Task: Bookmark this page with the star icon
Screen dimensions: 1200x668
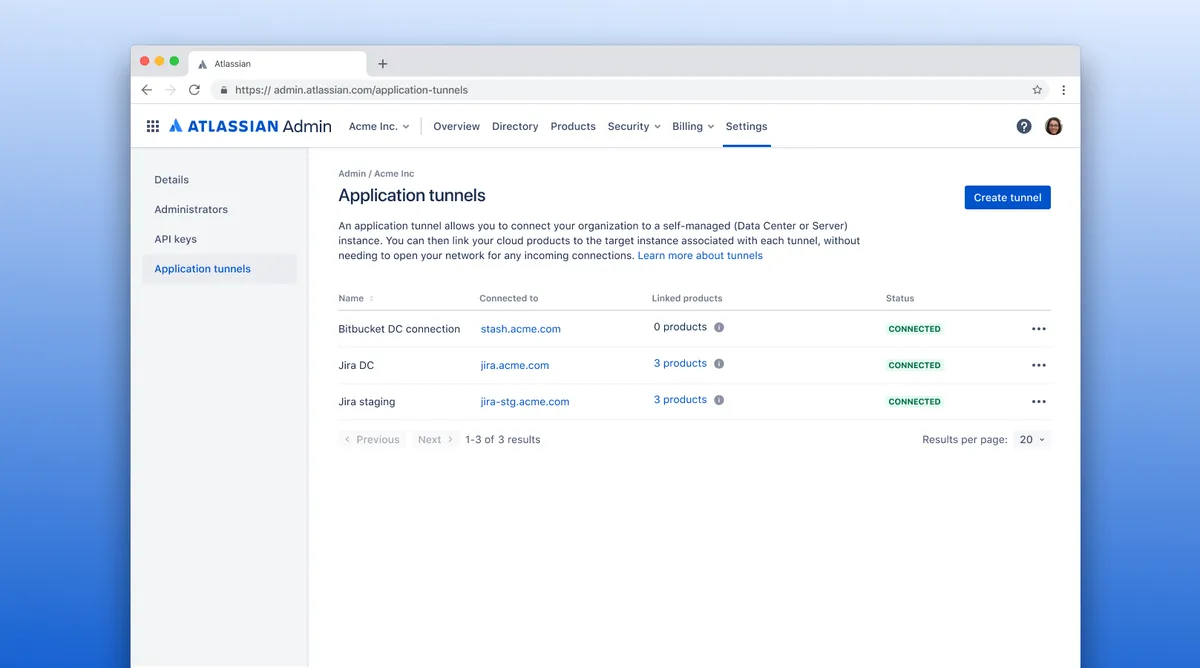Action: (1037, 90)
